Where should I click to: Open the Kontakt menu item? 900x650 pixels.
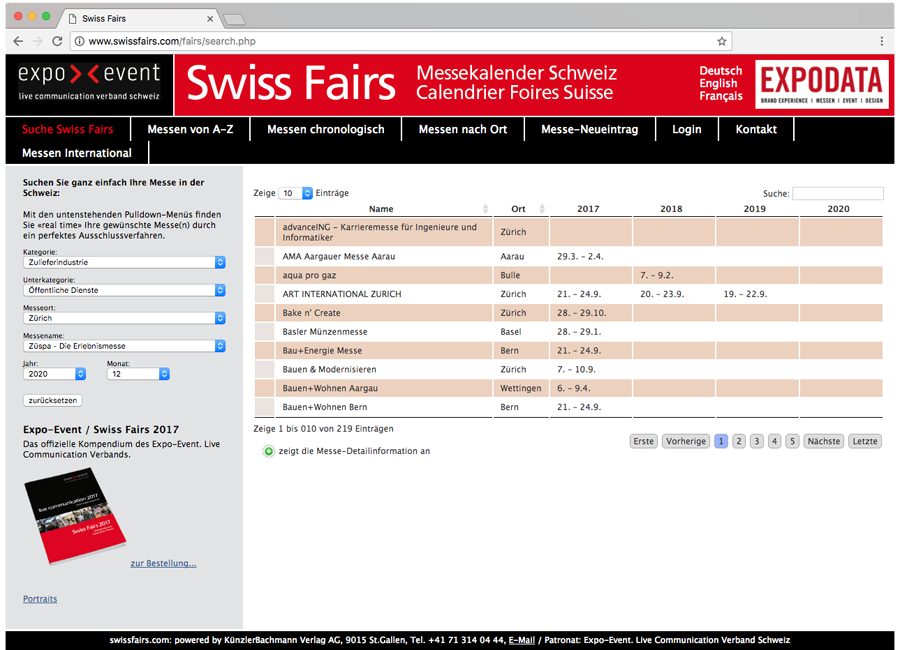[756, 129]
